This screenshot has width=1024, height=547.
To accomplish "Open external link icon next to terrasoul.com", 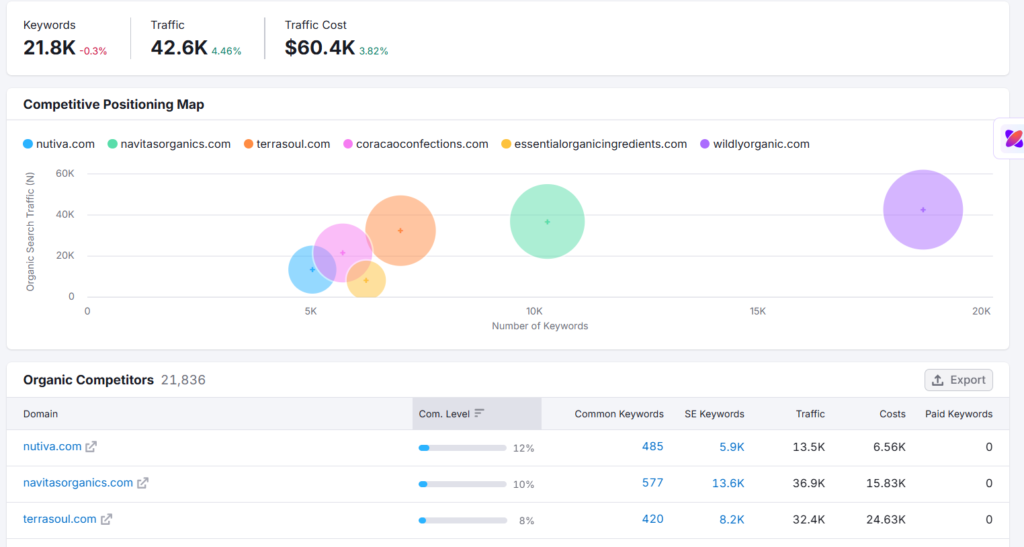I will (106, 519).
